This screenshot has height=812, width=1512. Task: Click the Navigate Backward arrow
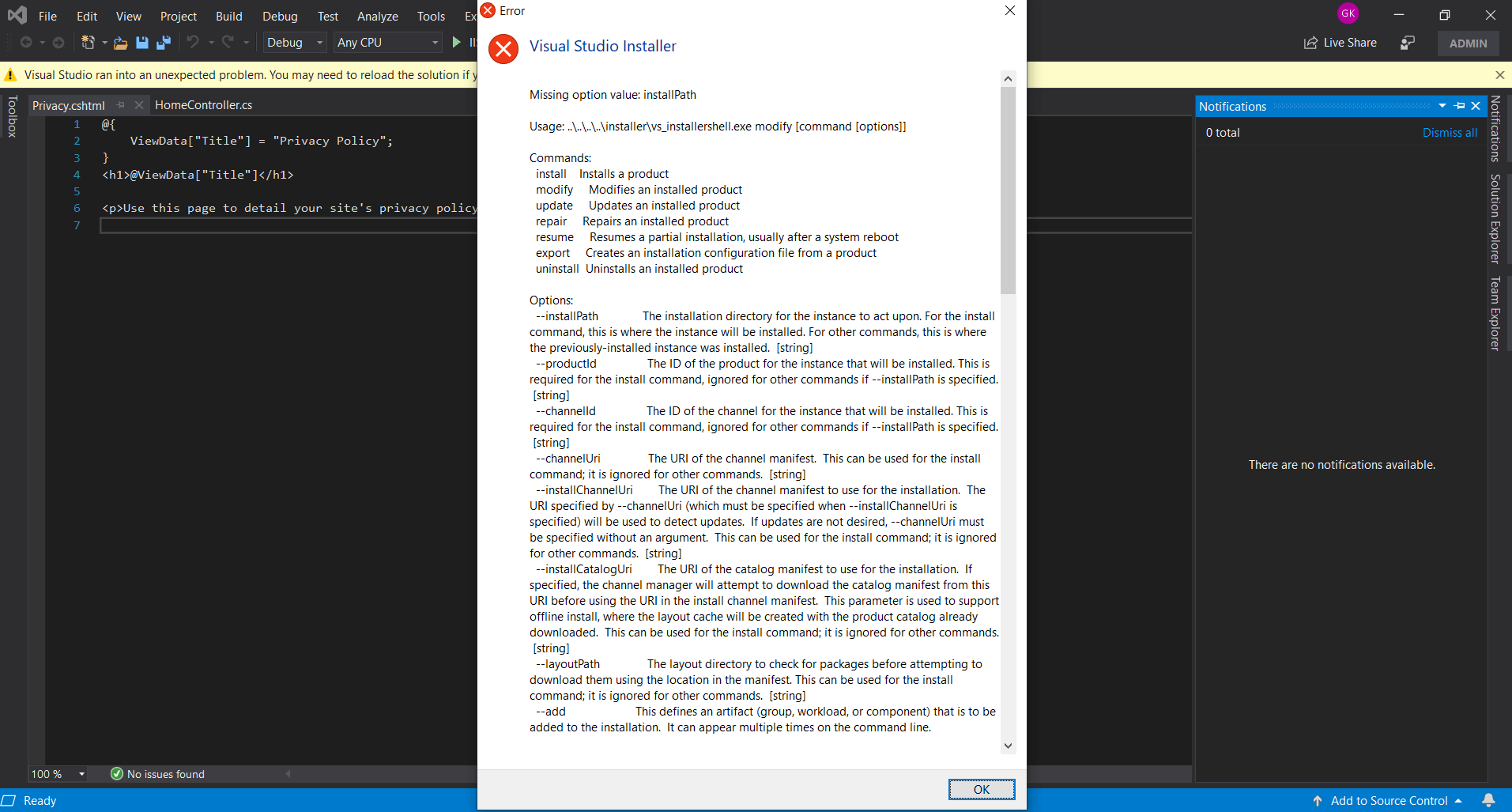pos(26,43)
